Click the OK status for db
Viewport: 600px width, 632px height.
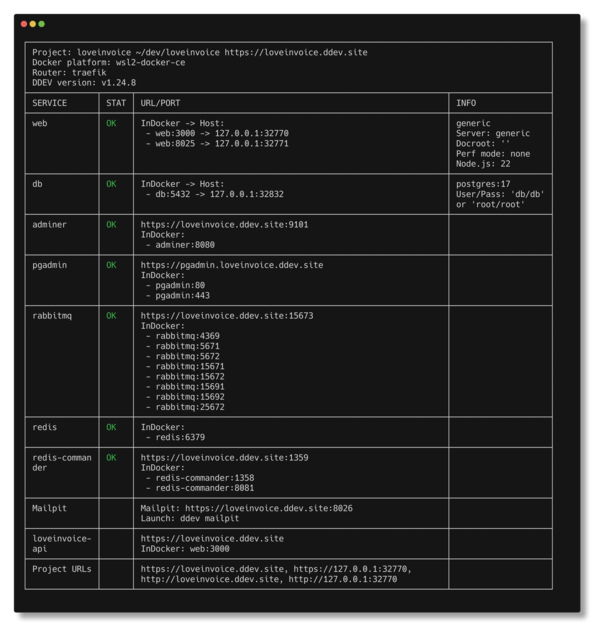tap(111, 184)
